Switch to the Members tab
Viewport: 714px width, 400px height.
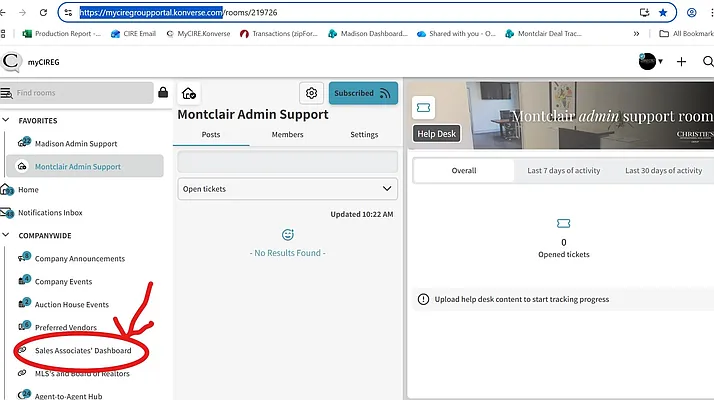point(287,135)
